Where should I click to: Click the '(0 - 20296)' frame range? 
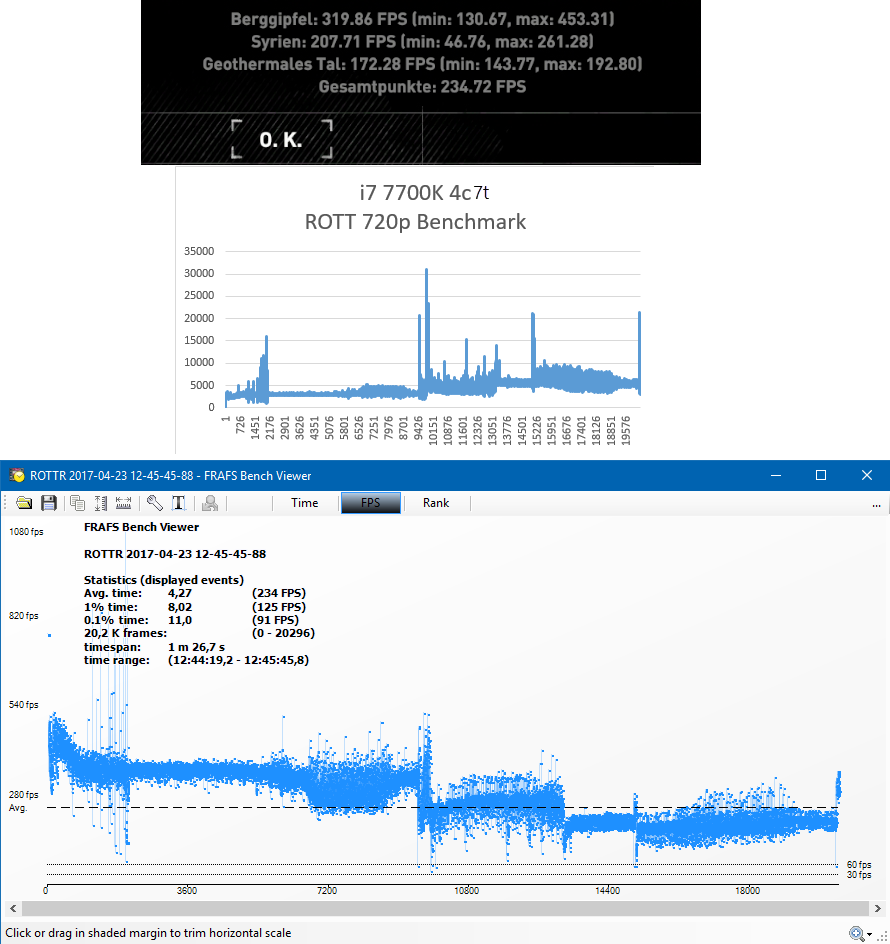[283, 633]
